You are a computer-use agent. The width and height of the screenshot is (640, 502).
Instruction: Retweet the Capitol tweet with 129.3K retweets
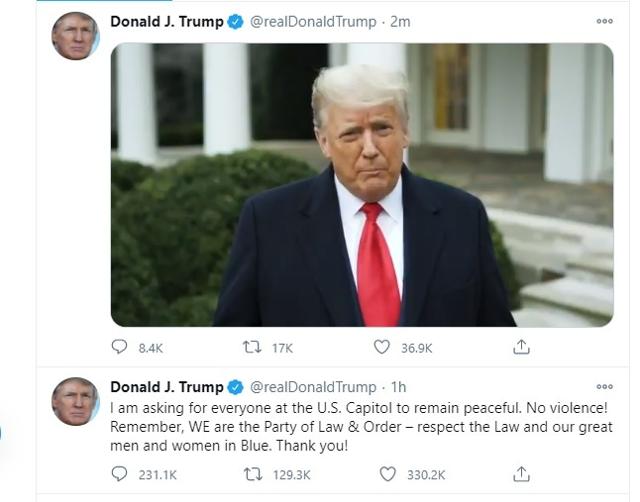253,474
